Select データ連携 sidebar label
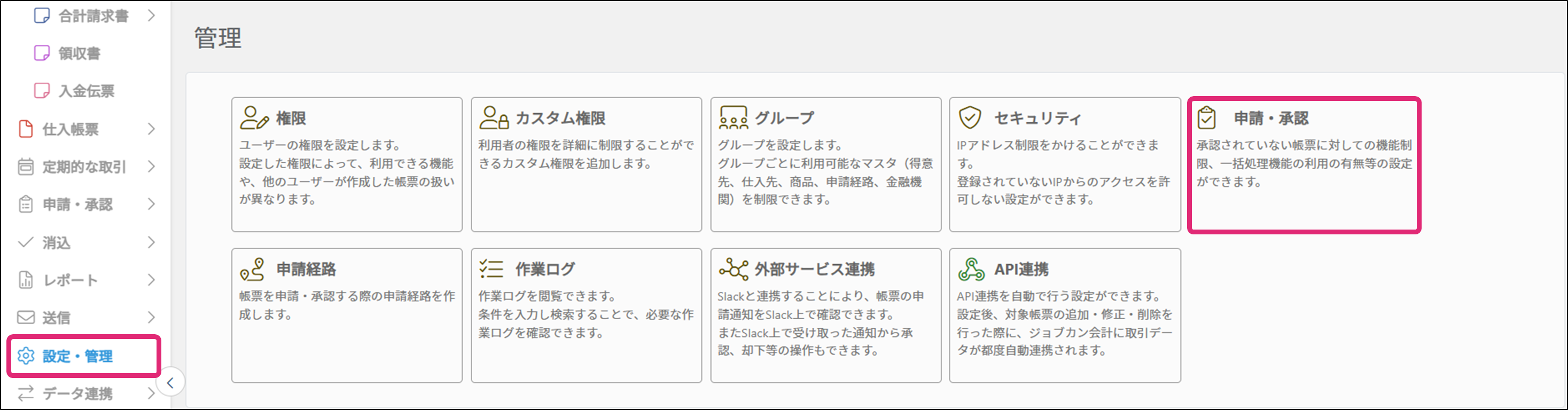This screenshot has height=410, width=1568. click(78, 394)
